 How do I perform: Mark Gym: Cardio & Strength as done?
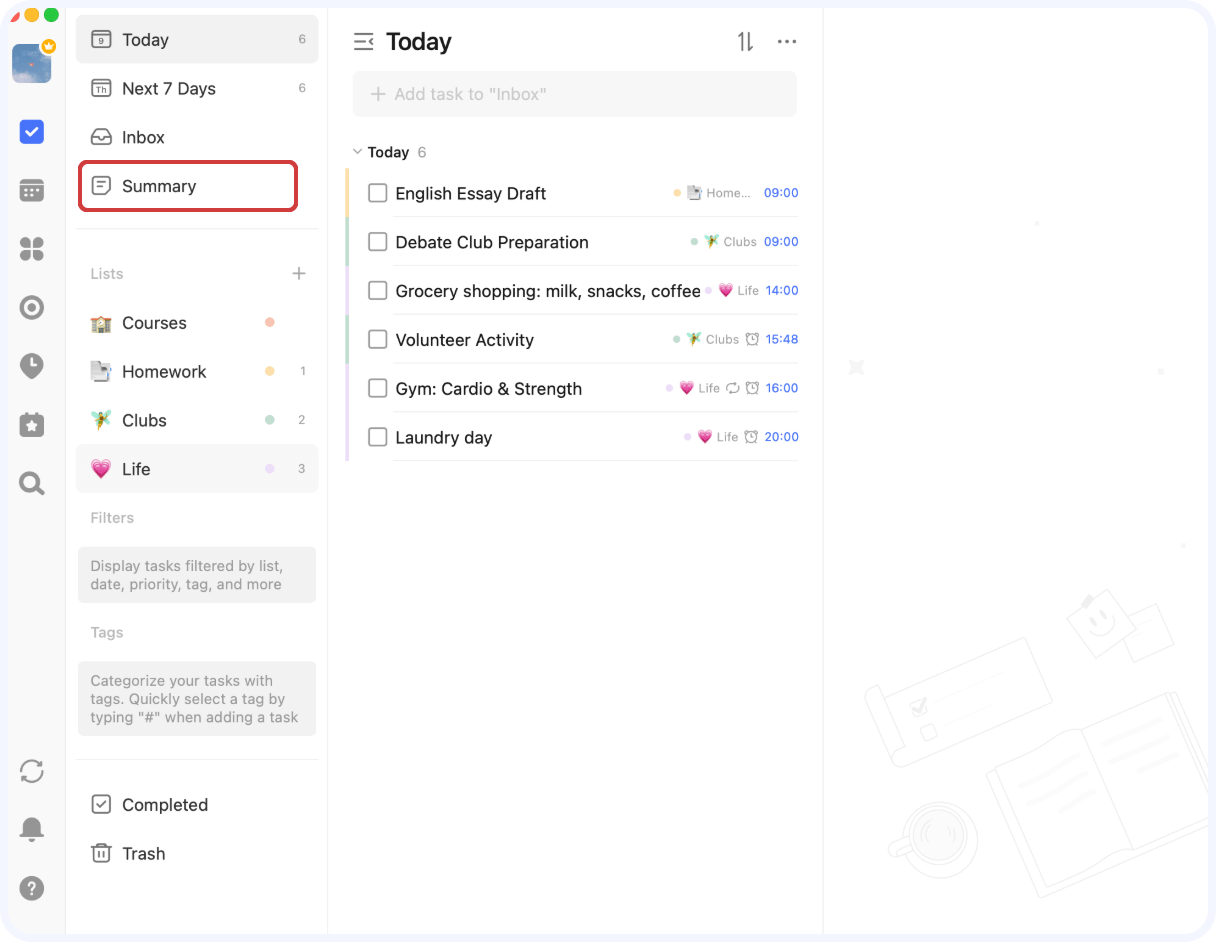pyautogui.click(x=378, y=388)
